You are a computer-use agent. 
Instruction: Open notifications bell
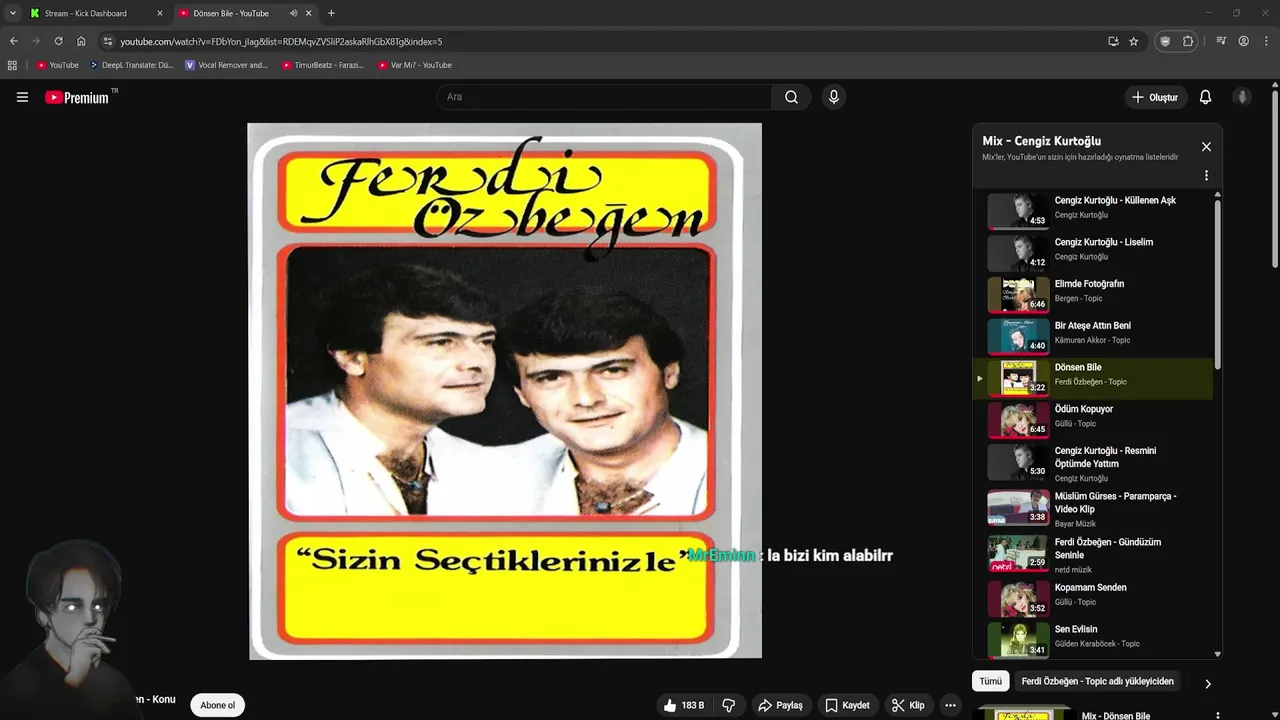coord(1205,97)
